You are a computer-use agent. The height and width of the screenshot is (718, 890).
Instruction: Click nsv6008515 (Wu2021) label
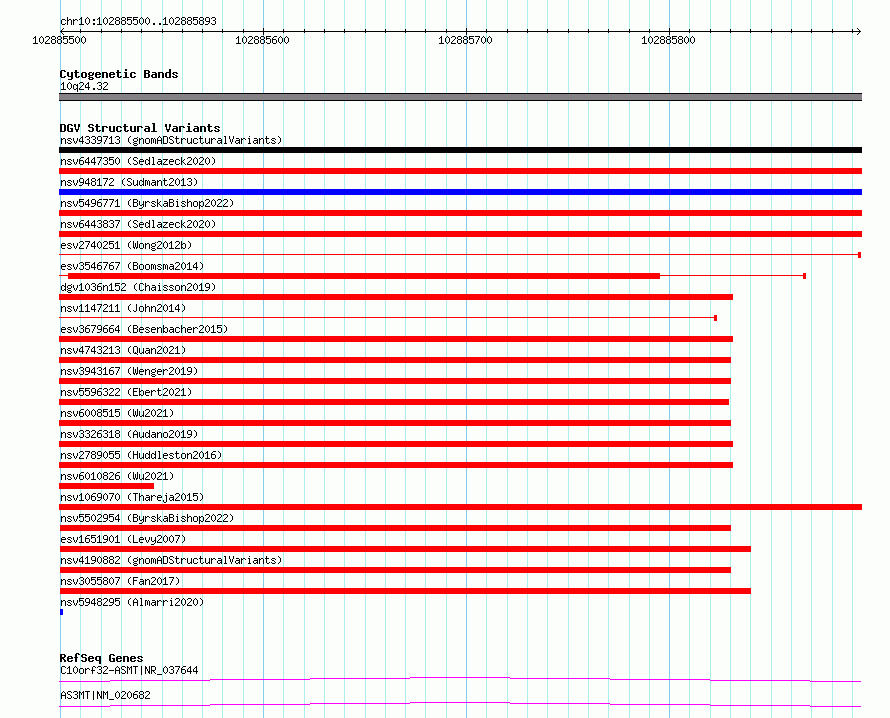click(x=117, y=413)
